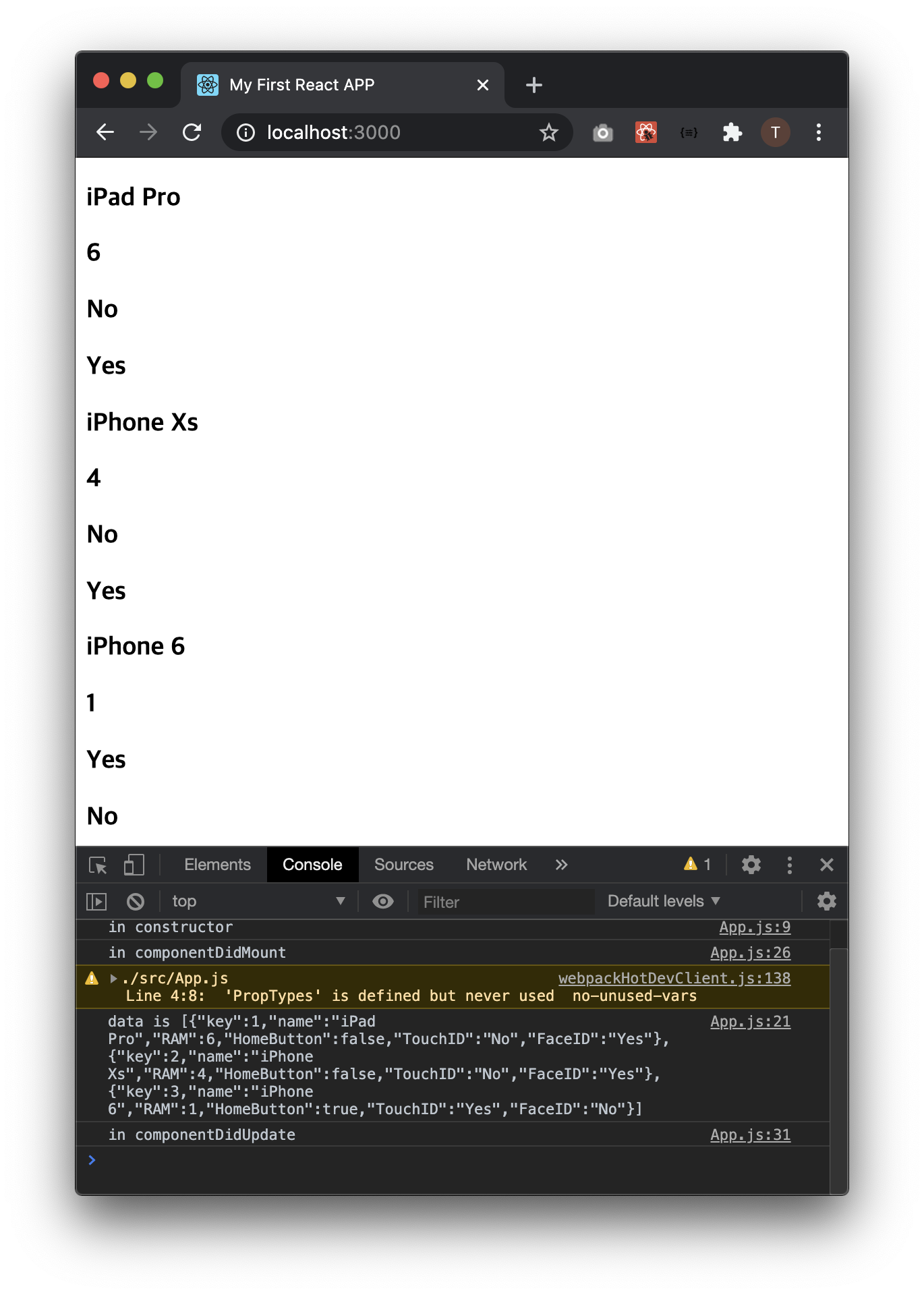Show the console sidebar
Screen dimensions: 924x1295
pos(96,901)
